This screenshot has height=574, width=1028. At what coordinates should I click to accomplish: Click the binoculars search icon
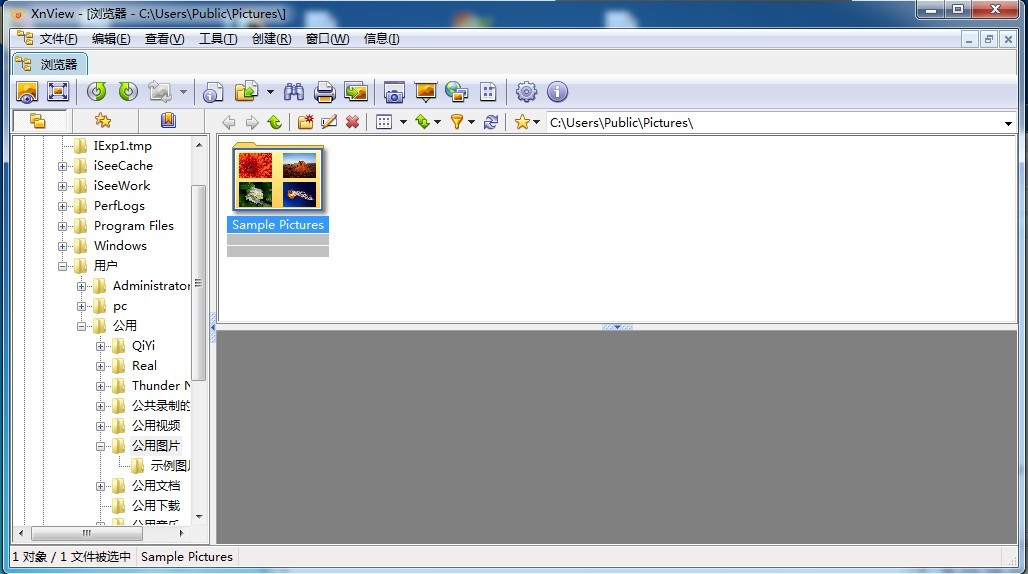click(294, 92)
